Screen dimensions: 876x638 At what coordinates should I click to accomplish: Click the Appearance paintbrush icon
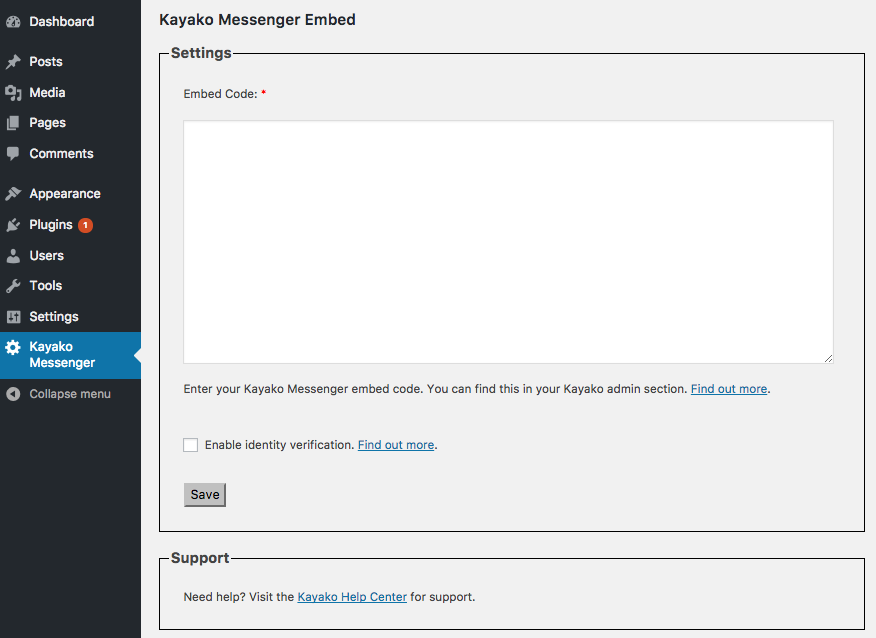13,194
